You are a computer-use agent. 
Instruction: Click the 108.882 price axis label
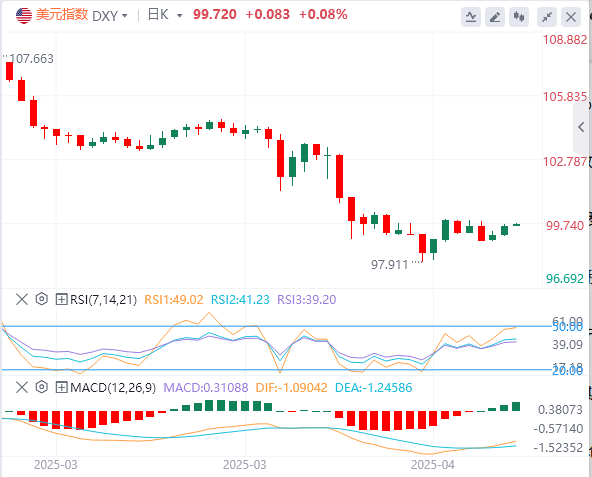pos(565,40)
